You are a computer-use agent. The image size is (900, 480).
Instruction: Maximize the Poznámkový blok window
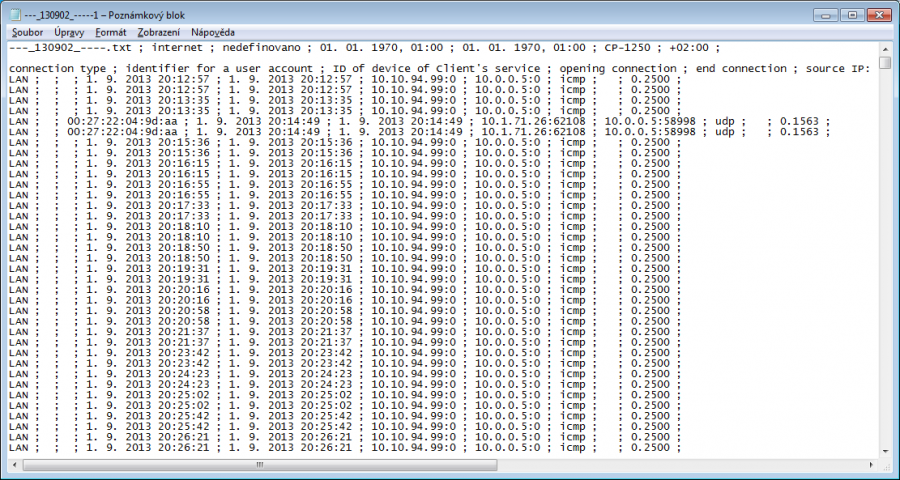click(853, 16)
